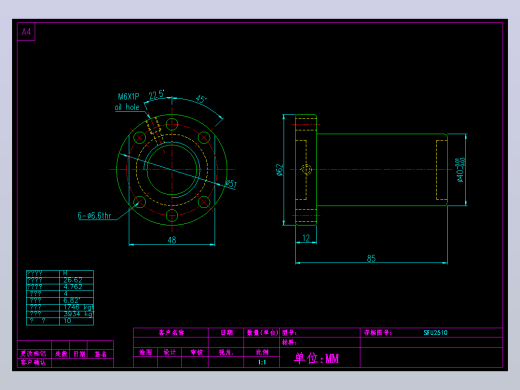Click the 85 overall length dimension
The height and width of the screenshot is (390, 520).
tap(371, 258)
